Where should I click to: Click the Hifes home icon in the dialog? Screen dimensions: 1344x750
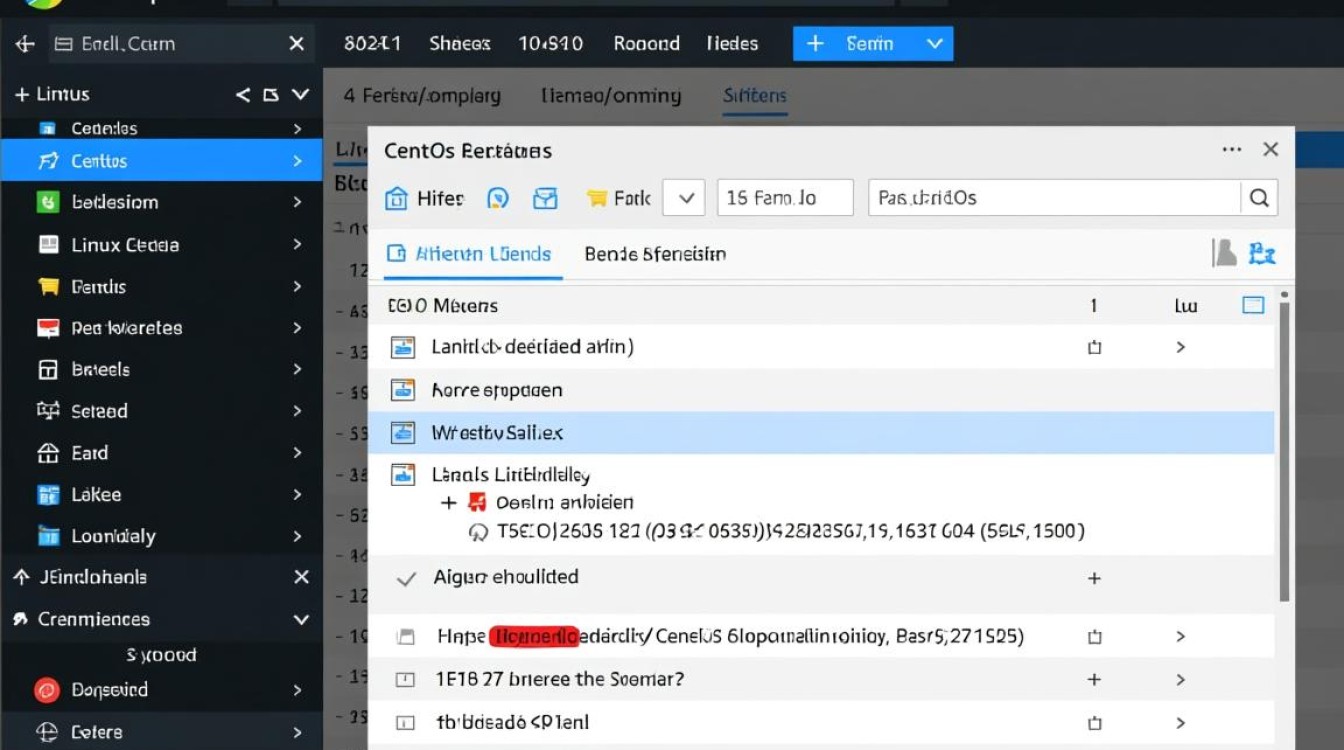coord(397,198)
